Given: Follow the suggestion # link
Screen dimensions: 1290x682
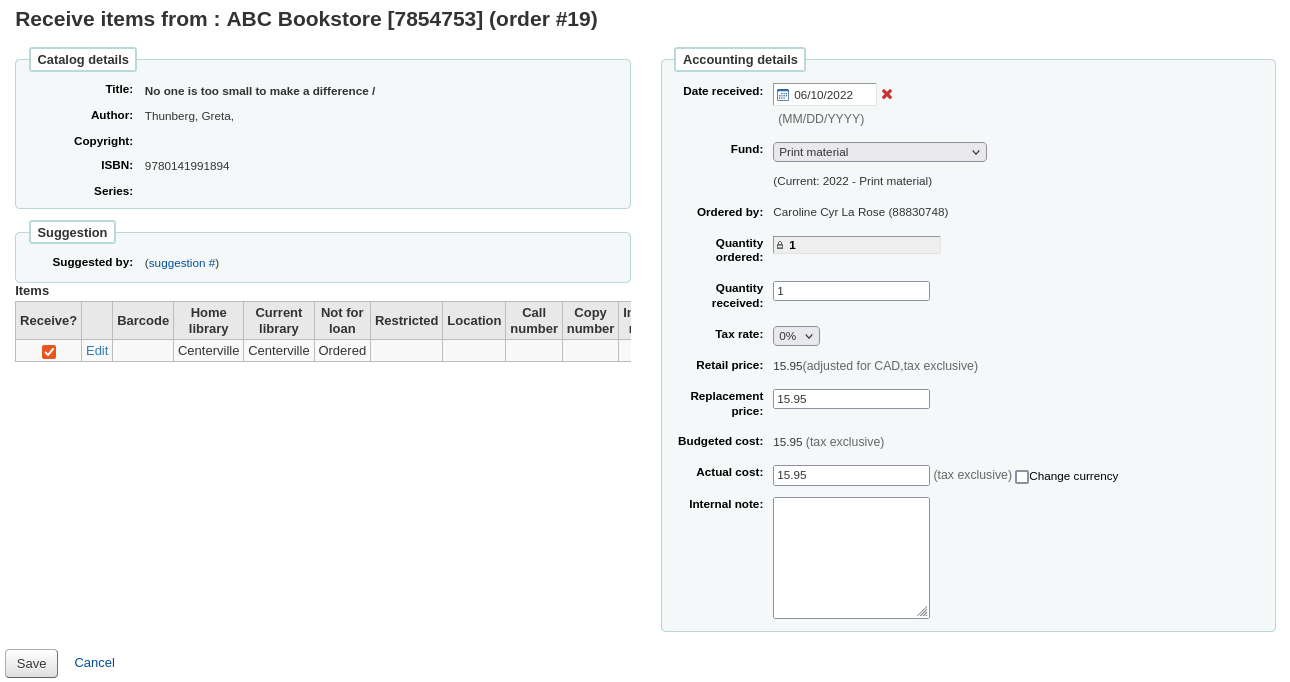Looking at the screenshot, I should tap(181, 262).
